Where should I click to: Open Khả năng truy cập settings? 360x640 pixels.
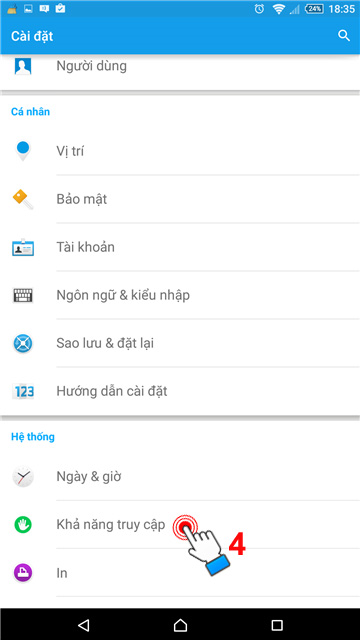[x=180, y=524]
